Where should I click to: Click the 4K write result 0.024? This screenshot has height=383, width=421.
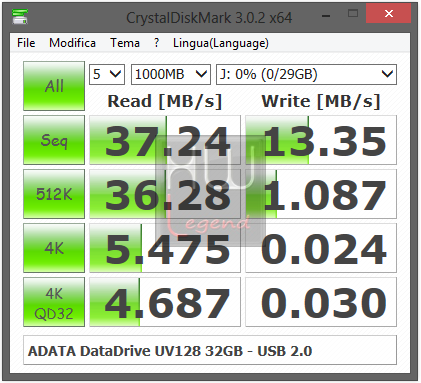[x=321, y=248]
